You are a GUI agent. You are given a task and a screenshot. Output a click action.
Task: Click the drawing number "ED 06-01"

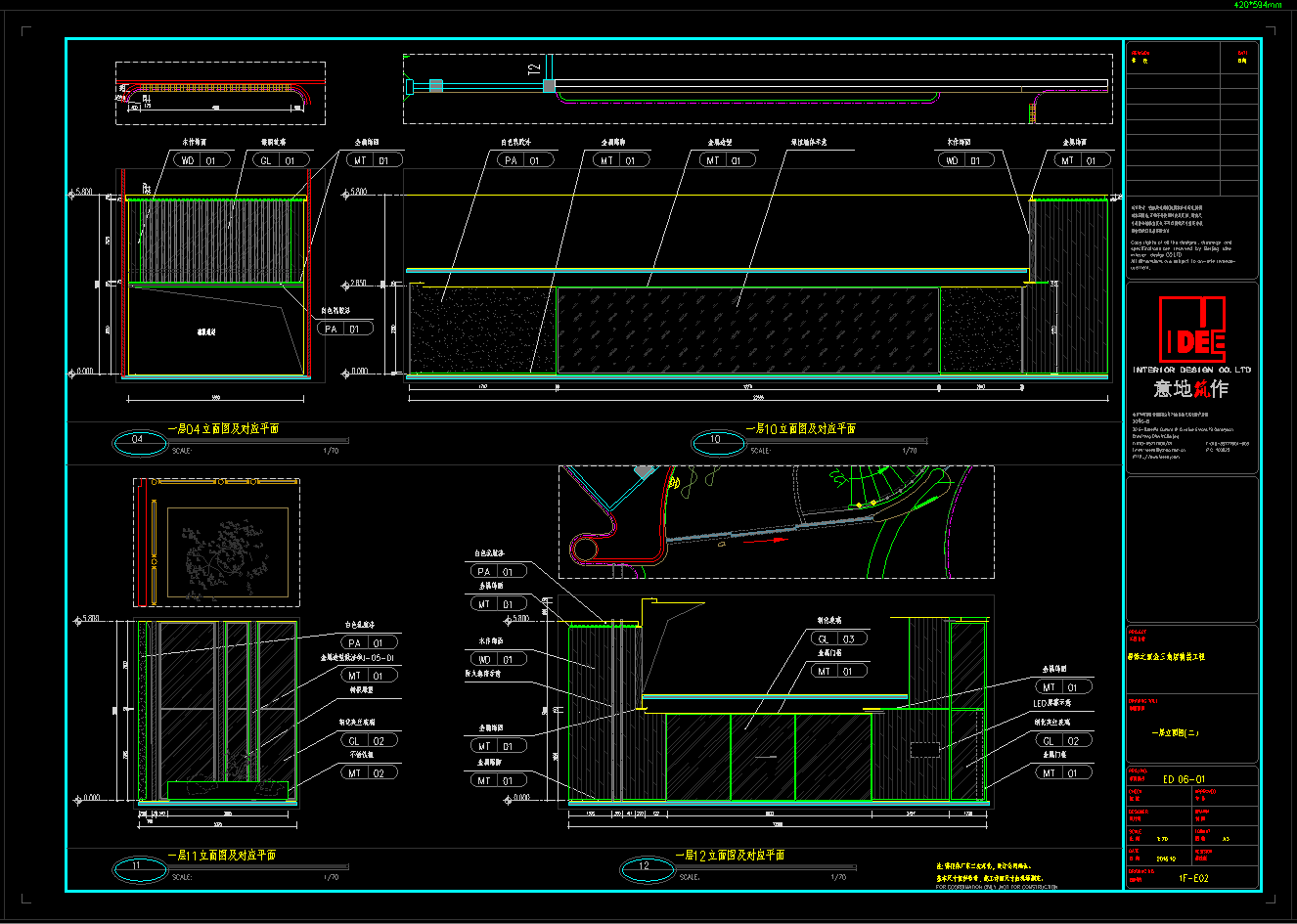pyautogui.click(x=1185, y=779)
